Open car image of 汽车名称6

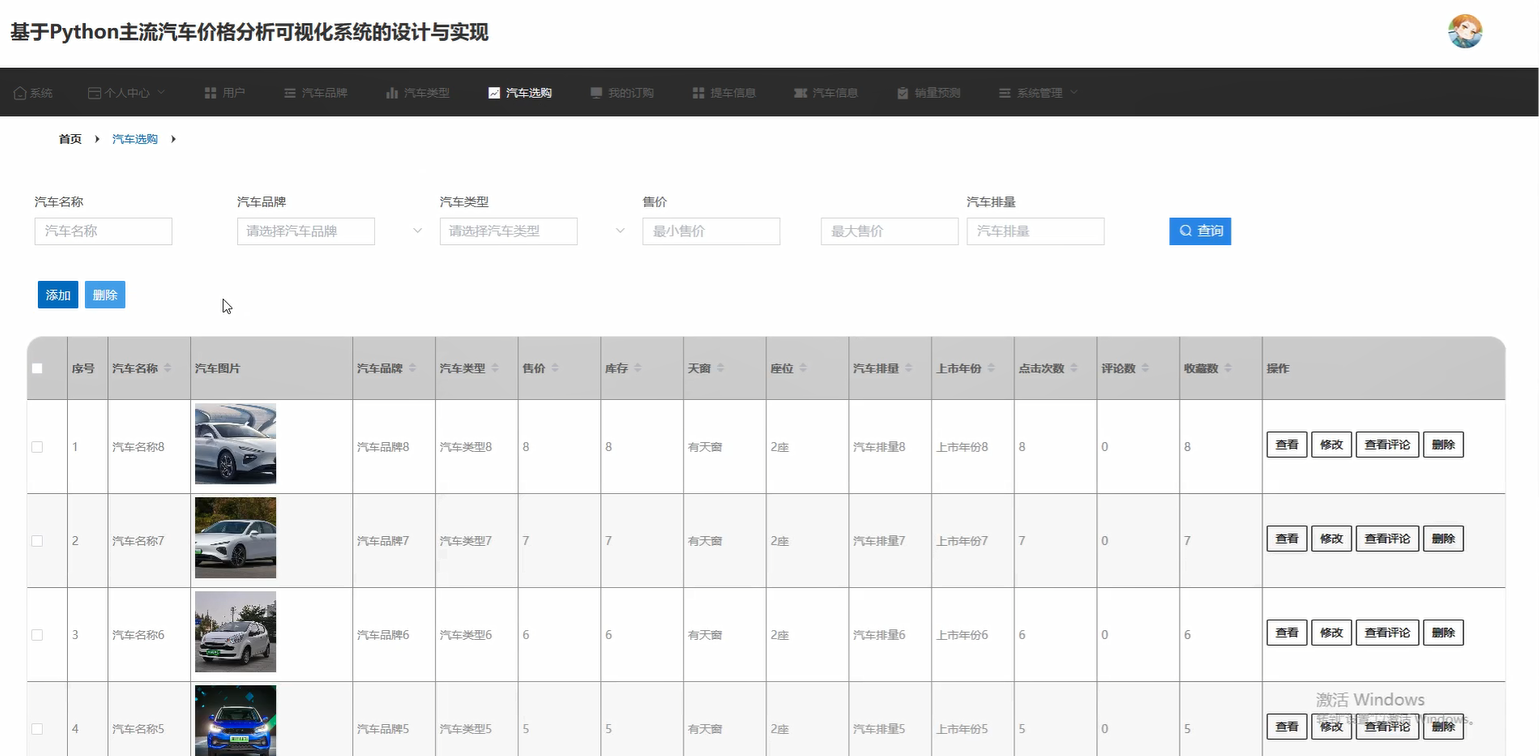coord(235,632)
